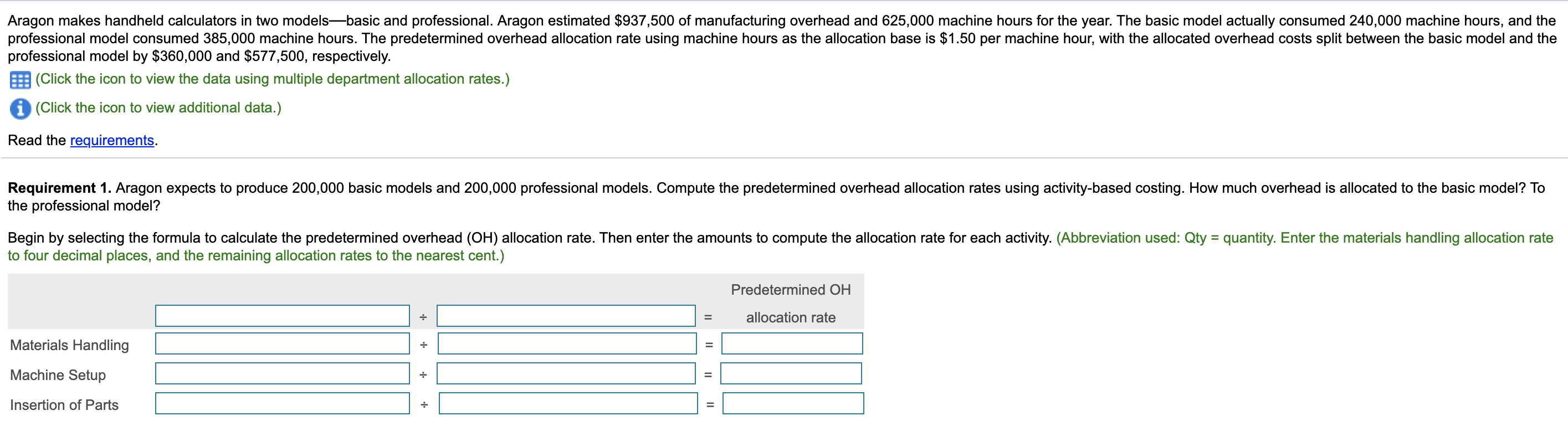Screen dimensions: 1568x421
Task: Select the Machine Setup denominator input box
Action: click(x=566, y=373)
